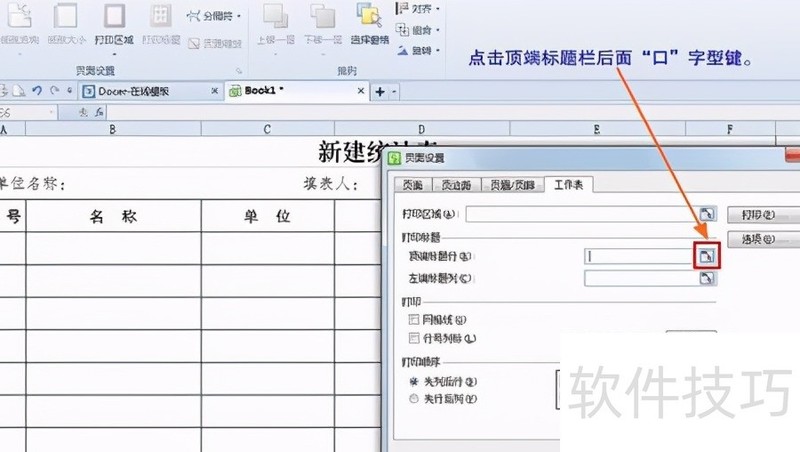Viewport: 800px width, 452px height.
Task: Click the cell labeled 单位 in header row
Action: tap(267, 216)
